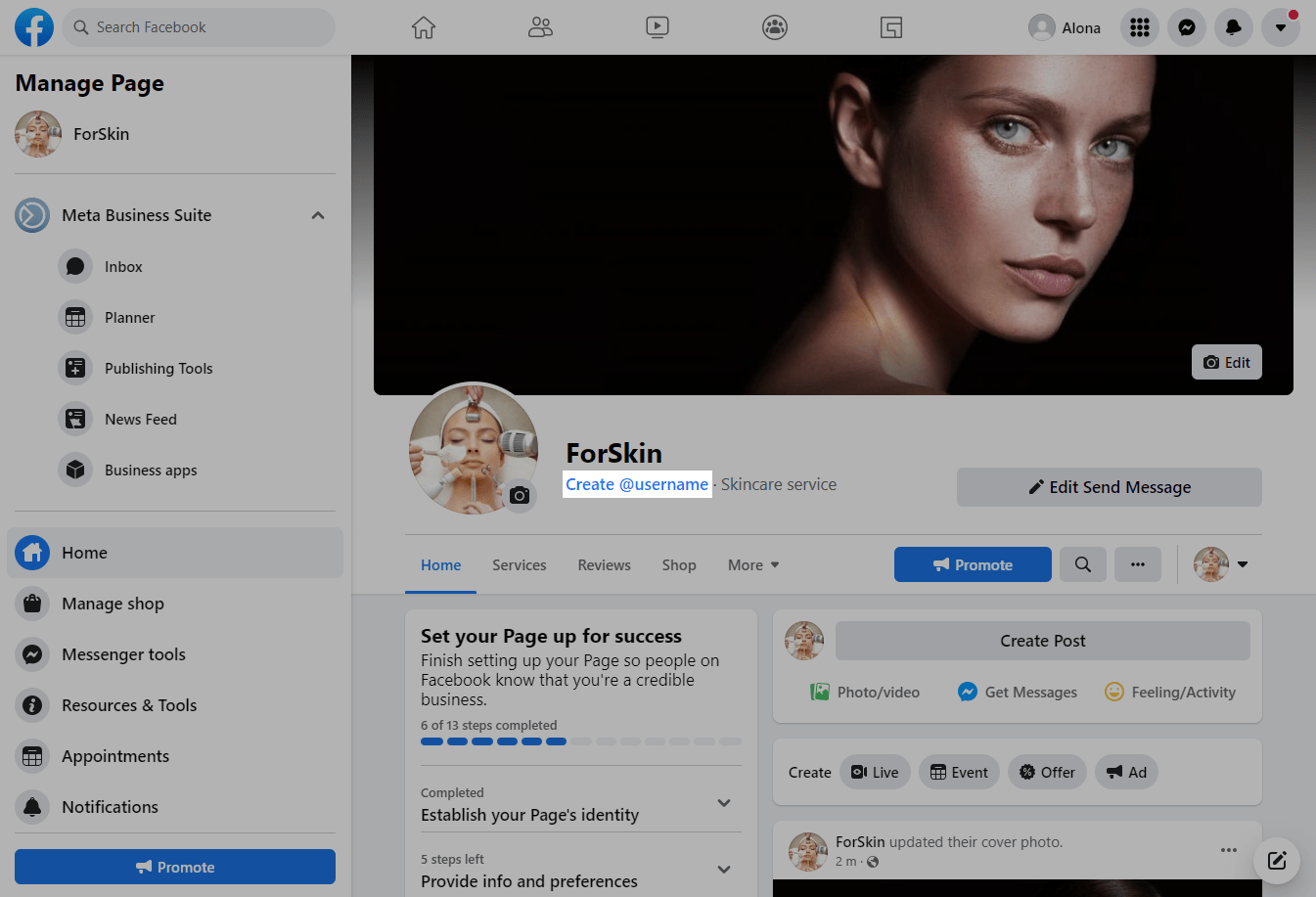Click the page search magnifier button
Image resolution: width=1316 pixels, height=897 pixels.
(1082, 564)
